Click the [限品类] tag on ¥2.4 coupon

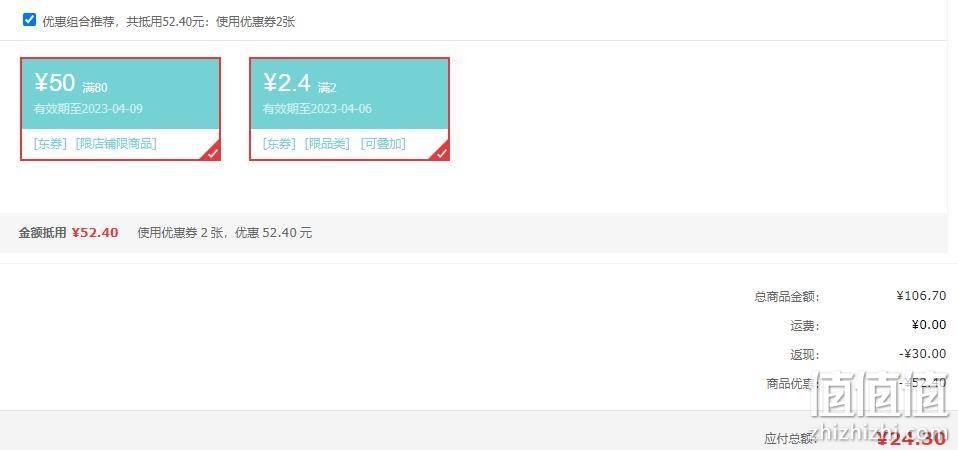[327, 143]
